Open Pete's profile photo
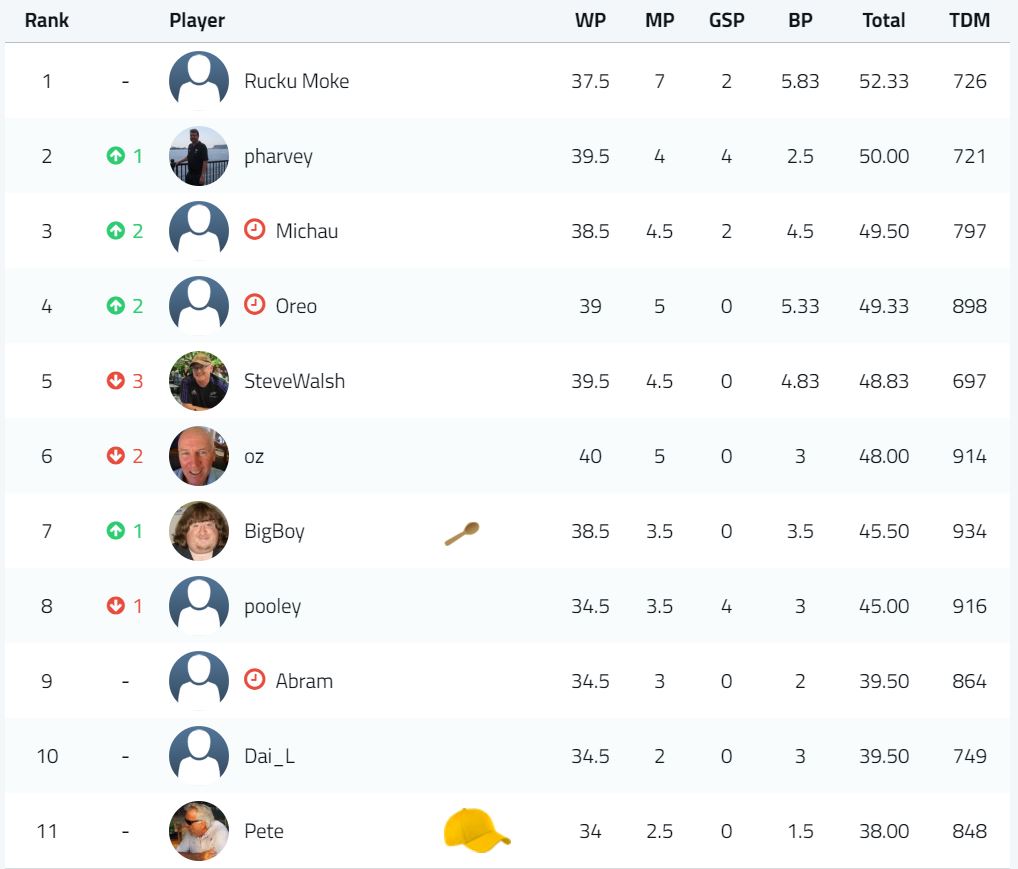Screen dimensions: 1018x869 (199, 831)
